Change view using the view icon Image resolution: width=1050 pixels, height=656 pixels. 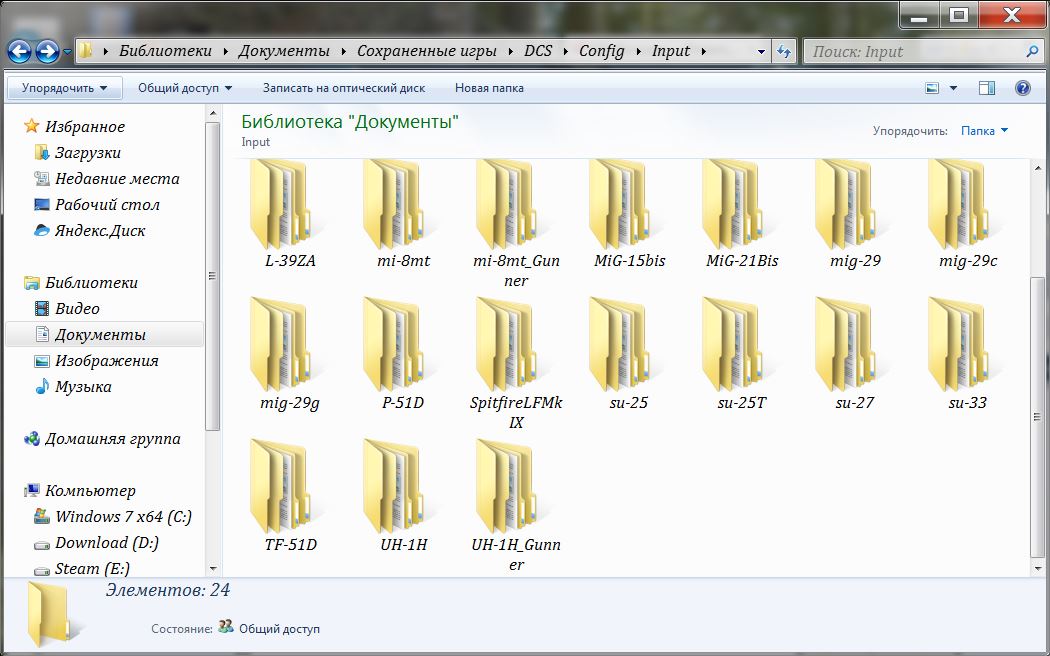point(932,88)
